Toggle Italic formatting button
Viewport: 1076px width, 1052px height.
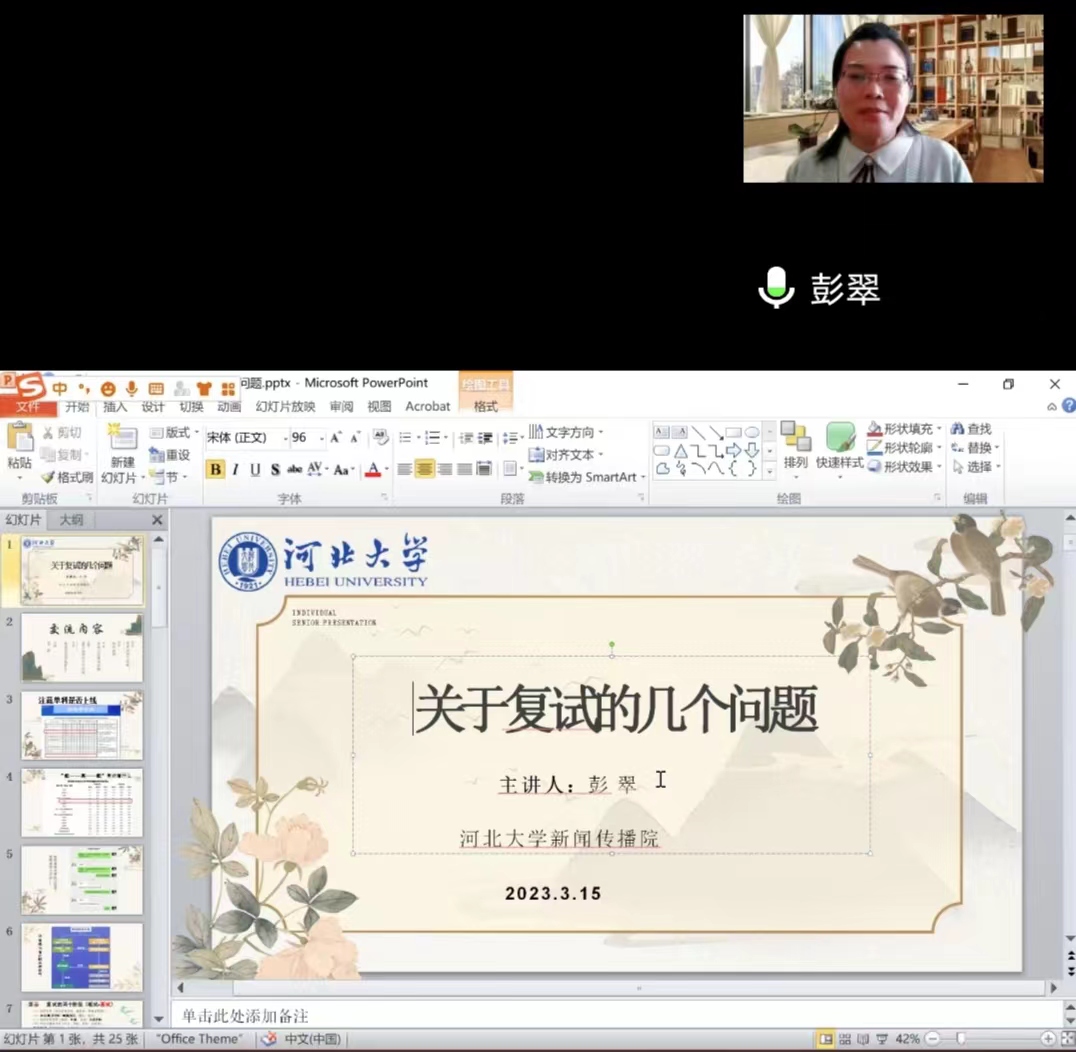235,470
